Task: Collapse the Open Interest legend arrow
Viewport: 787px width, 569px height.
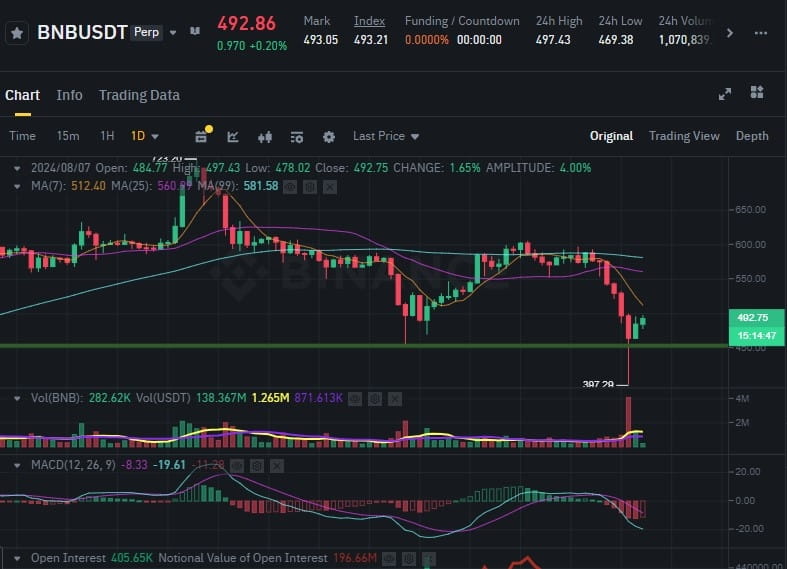Action: tap(17, 558)
